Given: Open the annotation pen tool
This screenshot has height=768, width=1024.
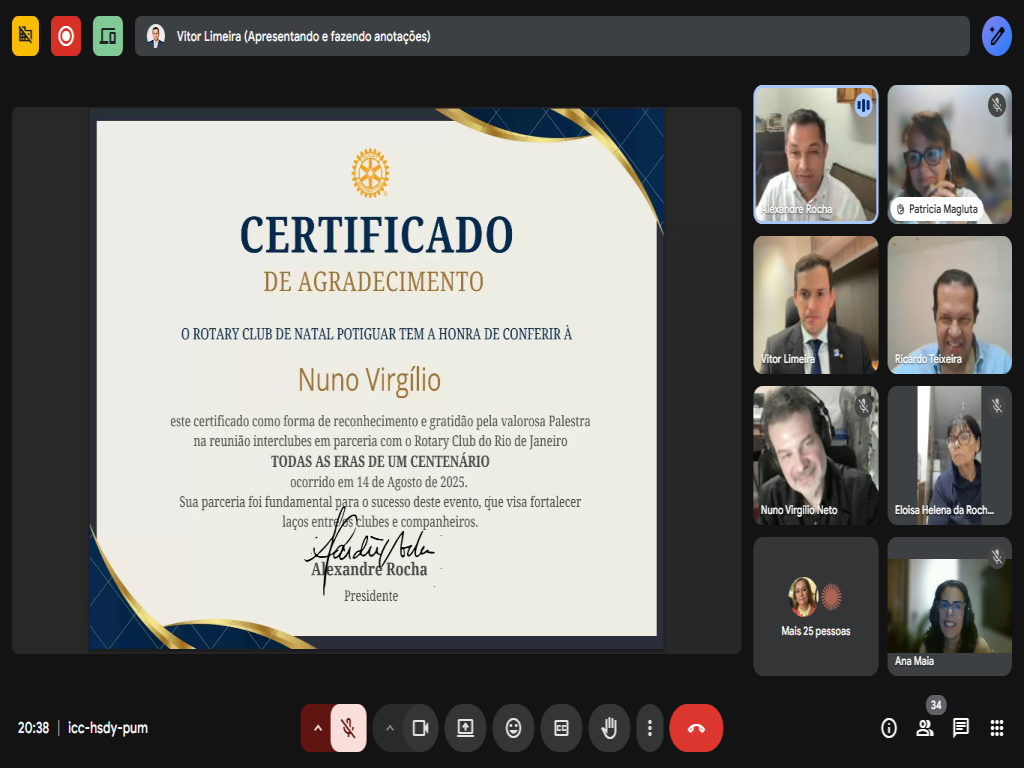Looking at the screenshot, I should point(996,36).
